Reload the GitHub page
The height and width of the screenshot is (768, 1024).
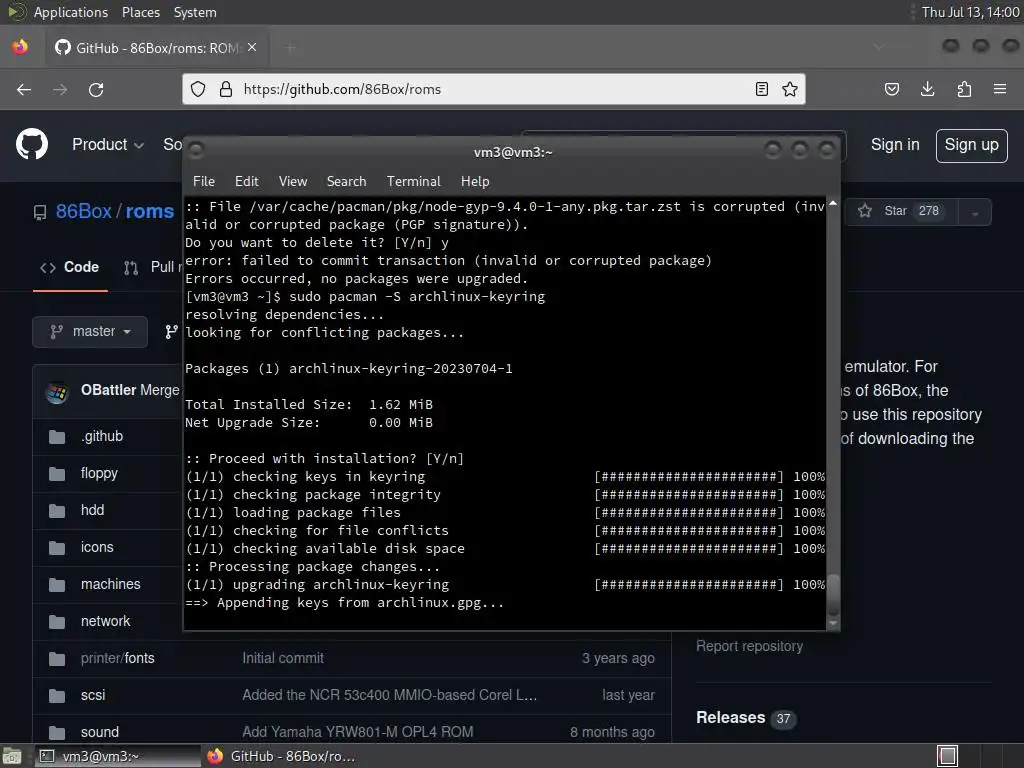pos(96,89)
